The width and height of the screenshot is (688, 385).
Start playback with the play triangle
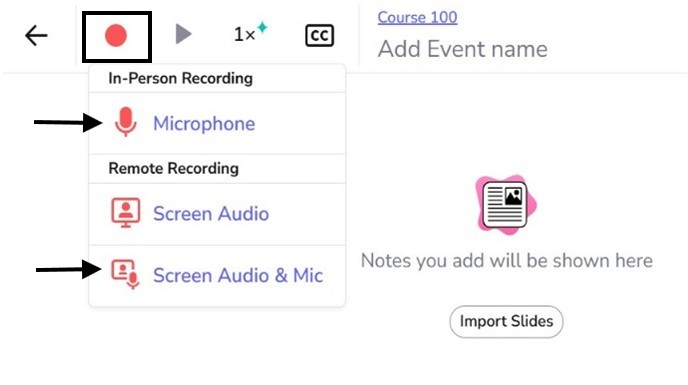coord(183,34)
